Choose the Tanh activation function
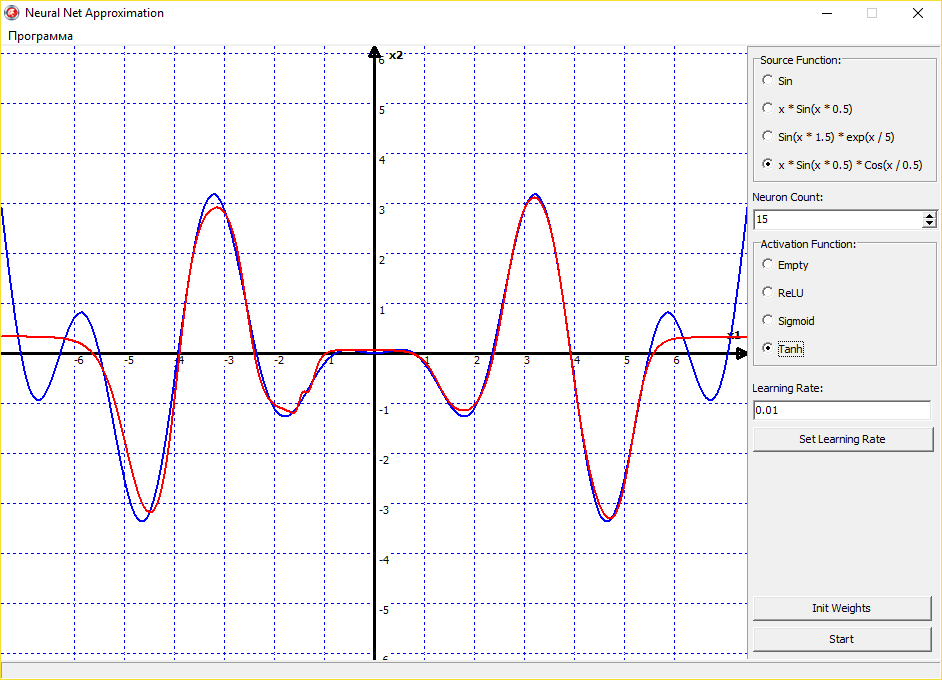 pyautogui.click(x=783, y=349)
